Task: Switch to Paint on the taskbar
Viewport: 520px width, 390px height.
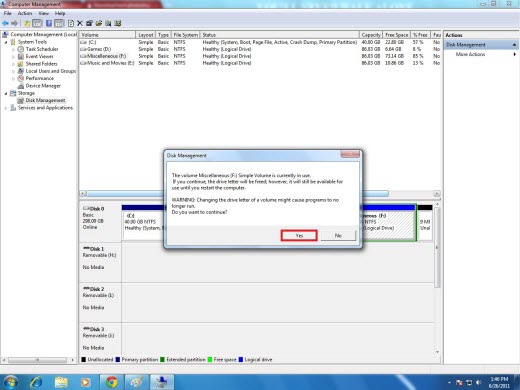Action: pyautogui.click(x=136, y=382)
